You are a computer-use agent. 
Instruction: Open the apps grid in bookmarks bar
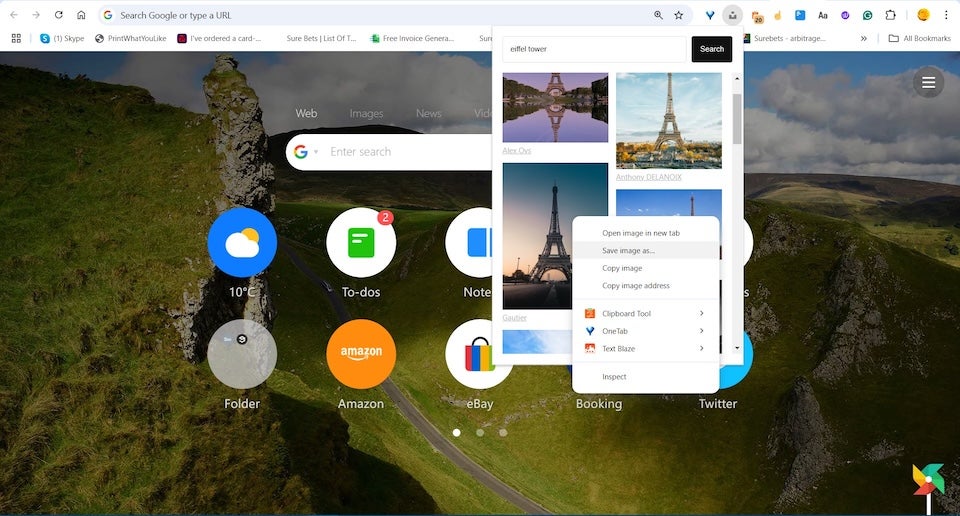click(x=17, y=38)
